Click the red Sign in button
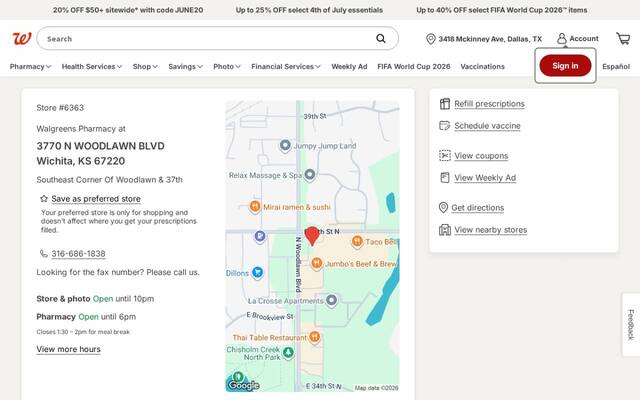 click(x=565, y=66)
